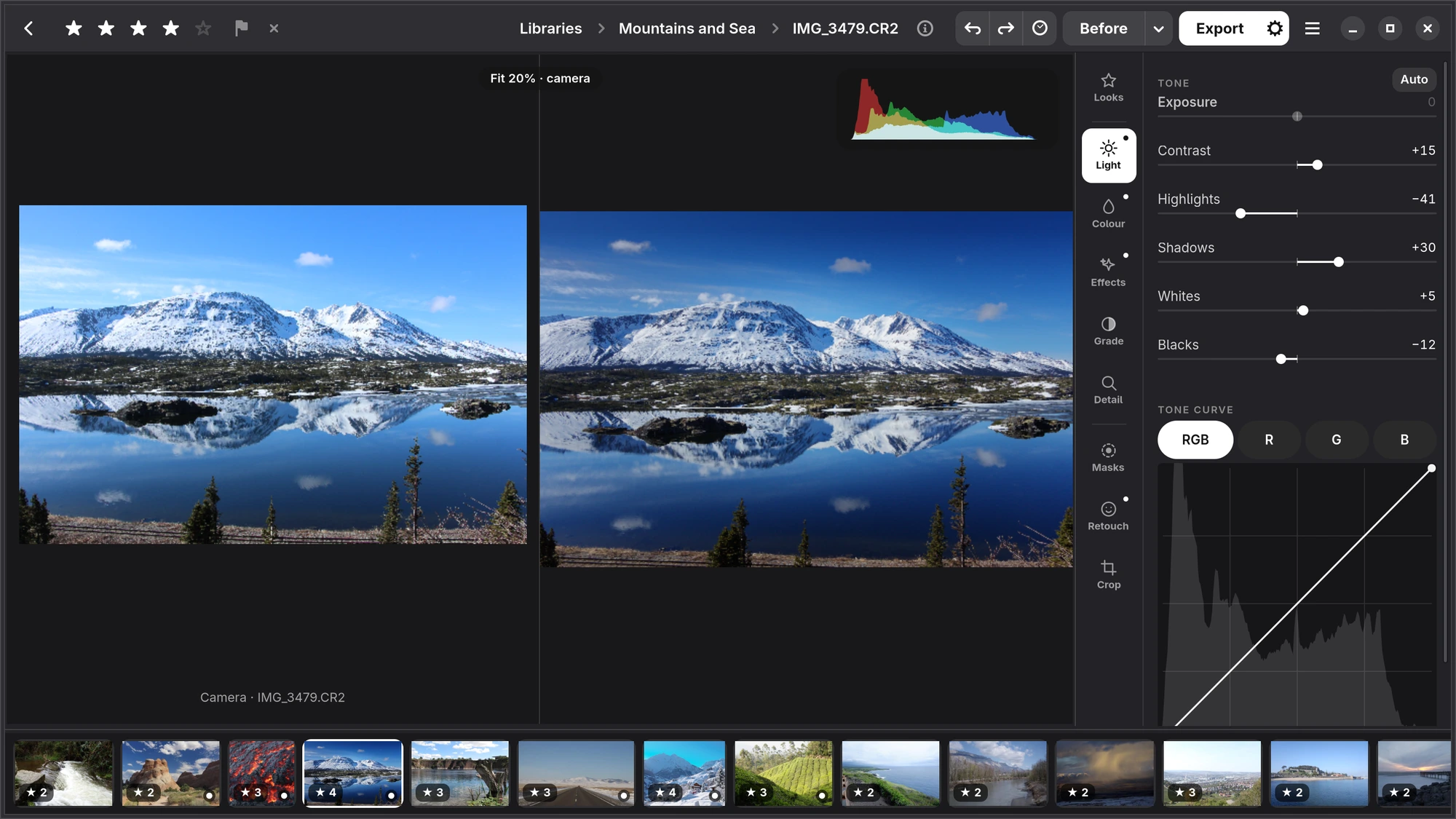Click the Blacks slider handle
Viewport: 1456px width, 819px height.
click(1281, 359)
